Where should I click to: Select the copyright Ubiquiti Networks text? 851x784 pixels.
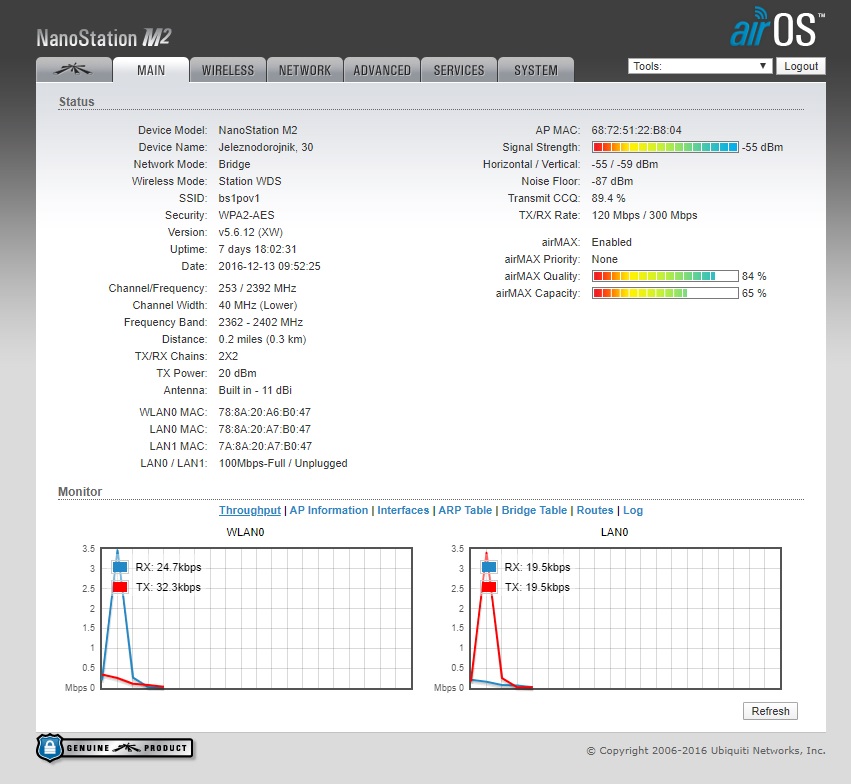click(706, 750)
